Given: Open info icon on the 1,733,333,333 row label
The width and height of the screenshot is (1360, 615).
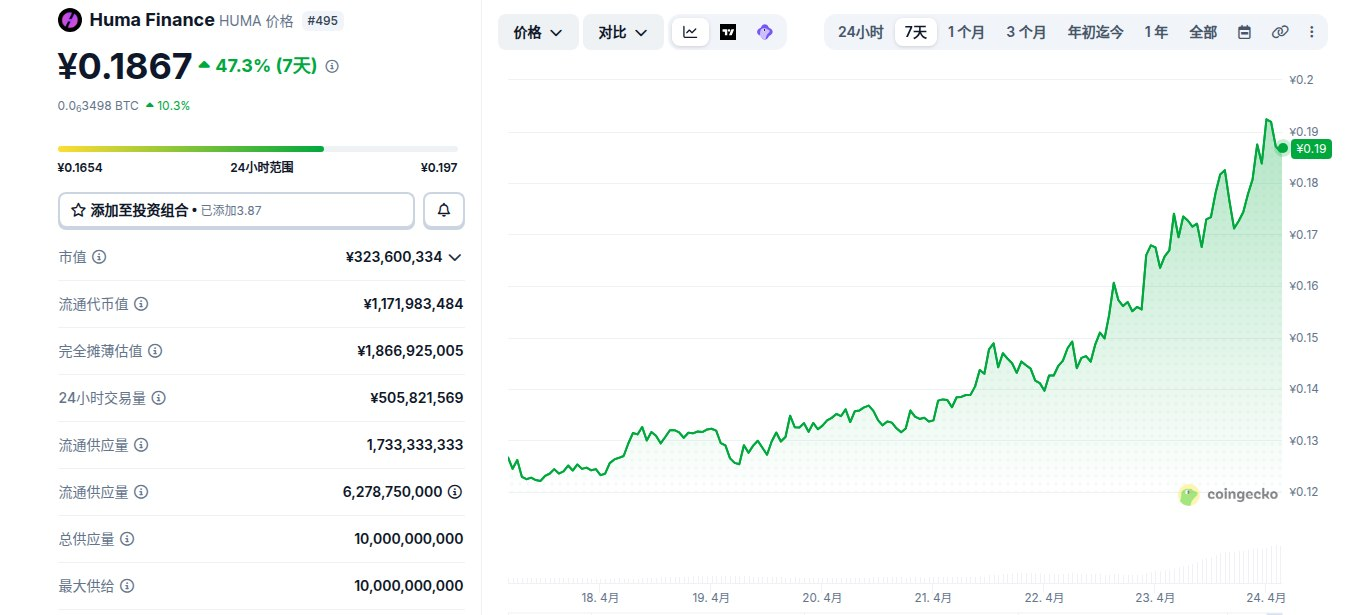Looking at the screenshot, I should 141,445.
